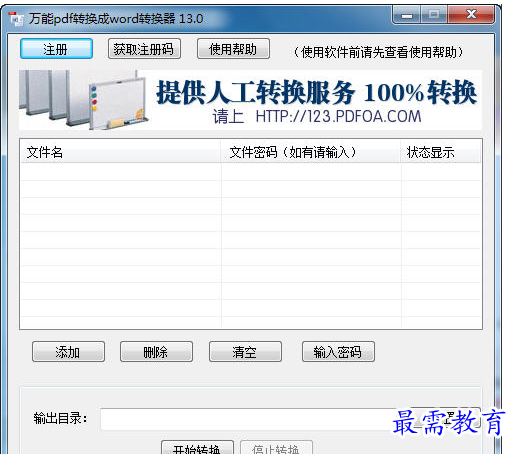Open the 使用帮助 help button
Viewport: 514px width, 454px height.
[233, 49]
